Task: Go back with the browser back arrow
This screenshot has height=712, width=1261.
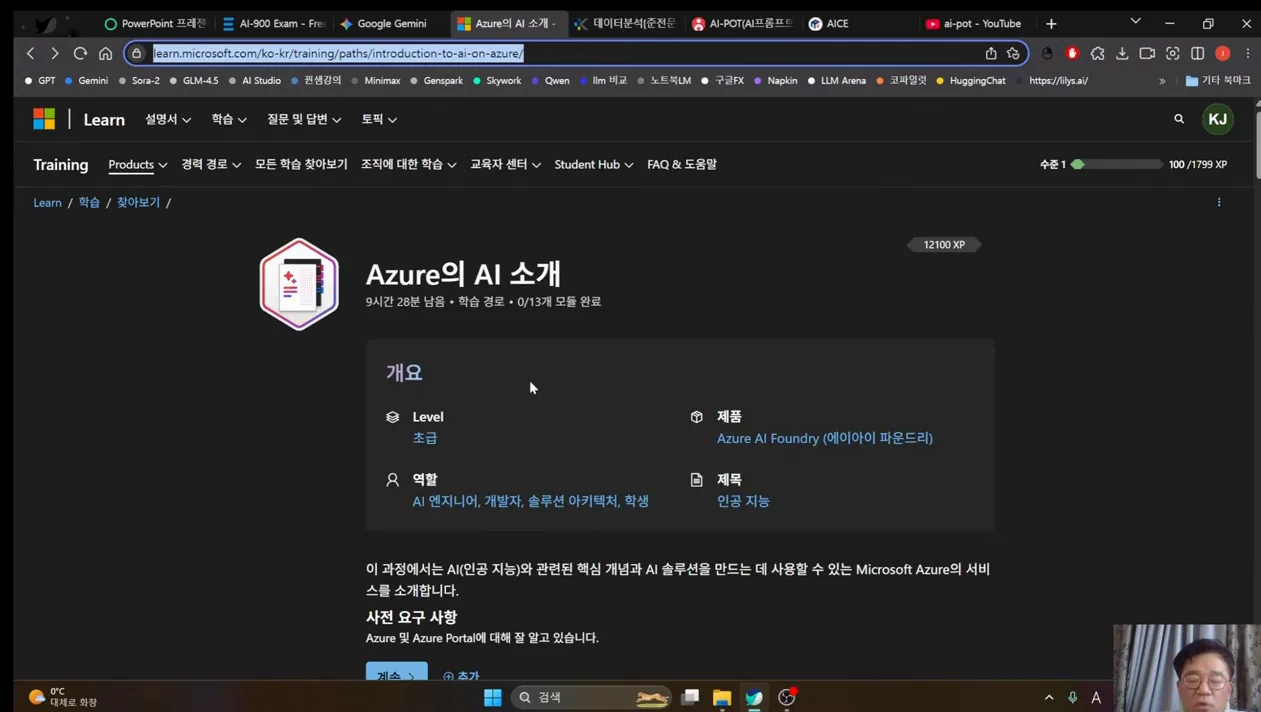Action: (x=31, y=53)
